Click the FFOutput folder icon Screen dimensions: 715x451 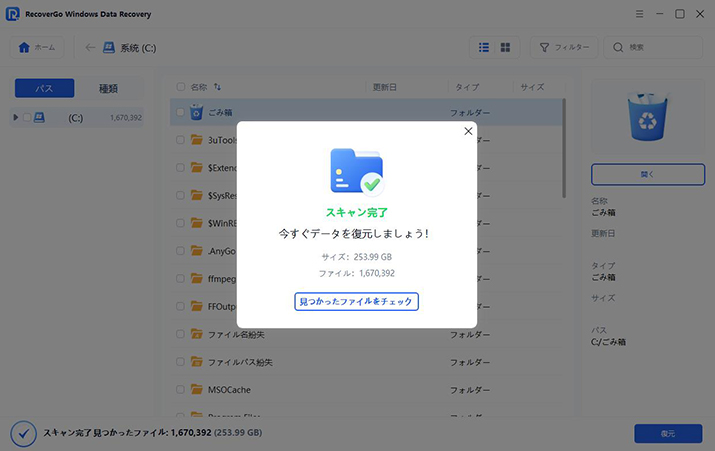[x=197, y=306]
